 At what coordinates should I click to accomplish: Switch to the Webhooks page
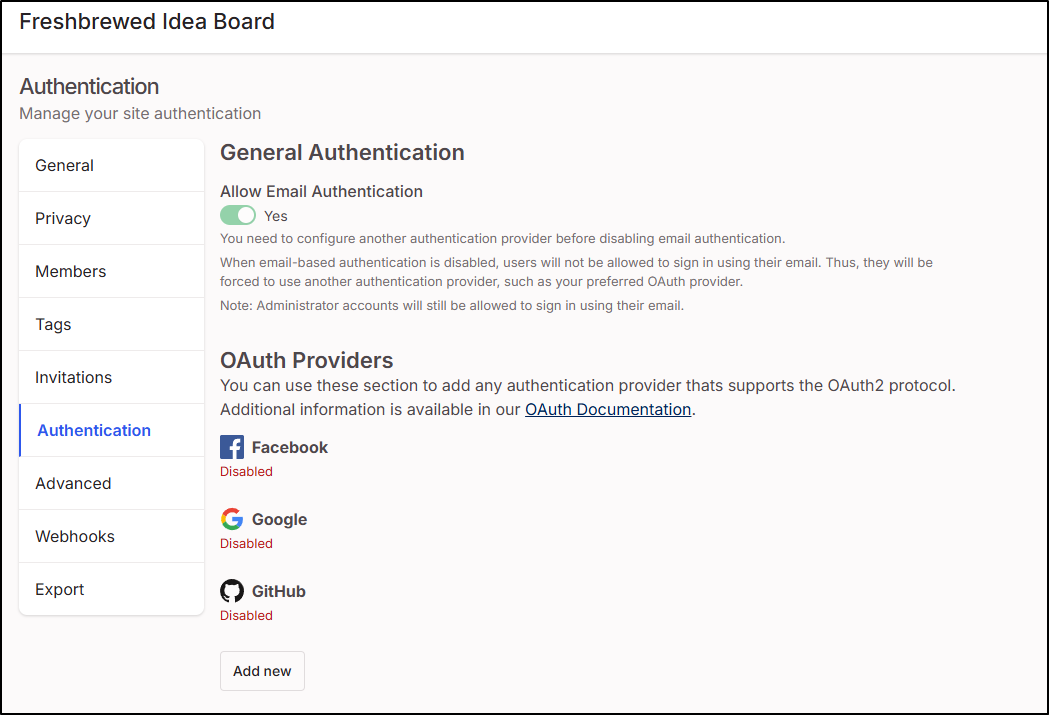pyautogui.click(x=112, y=536)
